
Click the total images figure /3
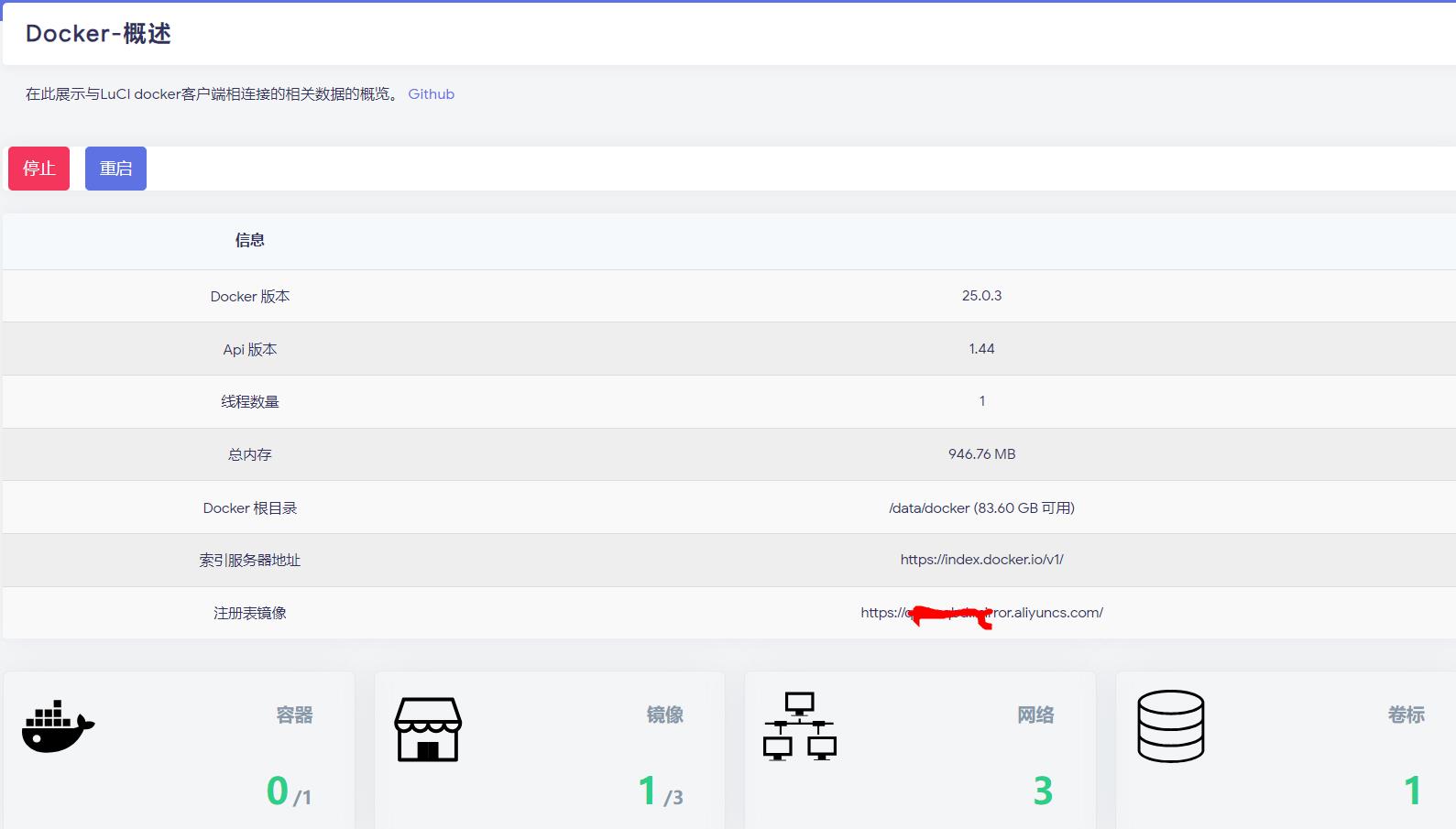point(673,798)
